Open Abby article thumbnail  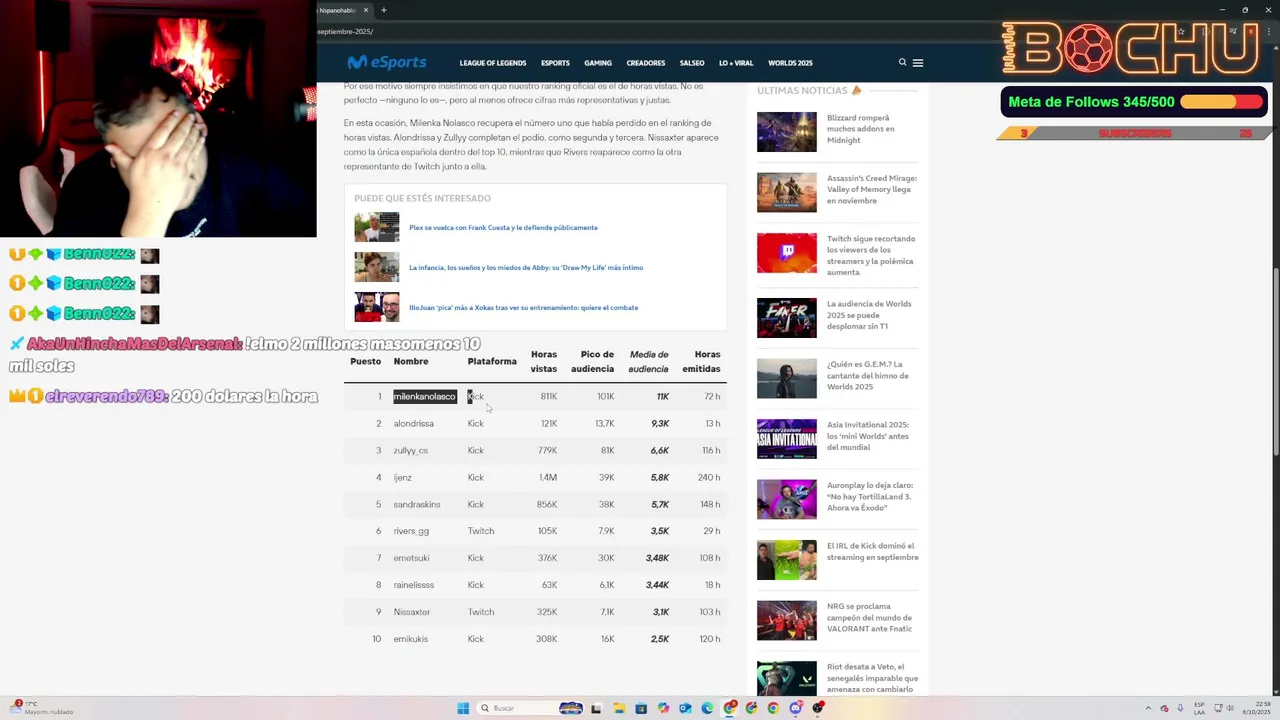click(376, 267)
